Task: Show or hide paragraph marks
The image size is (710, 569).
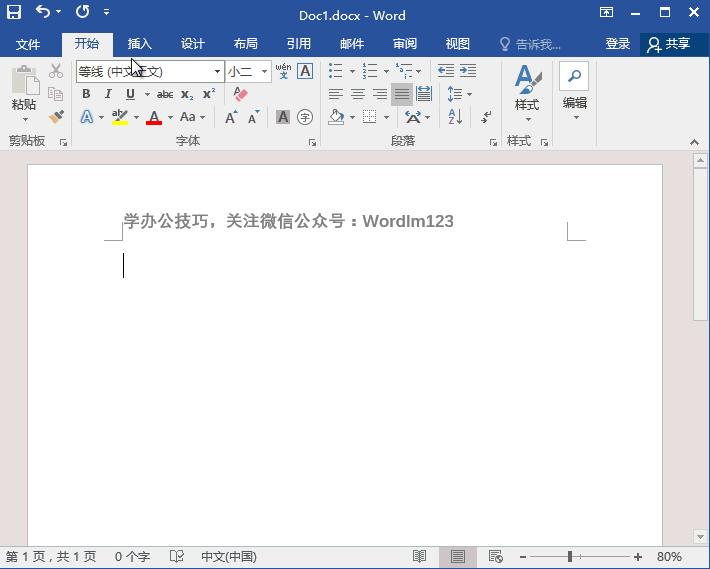Action: [x=486, y=117]
